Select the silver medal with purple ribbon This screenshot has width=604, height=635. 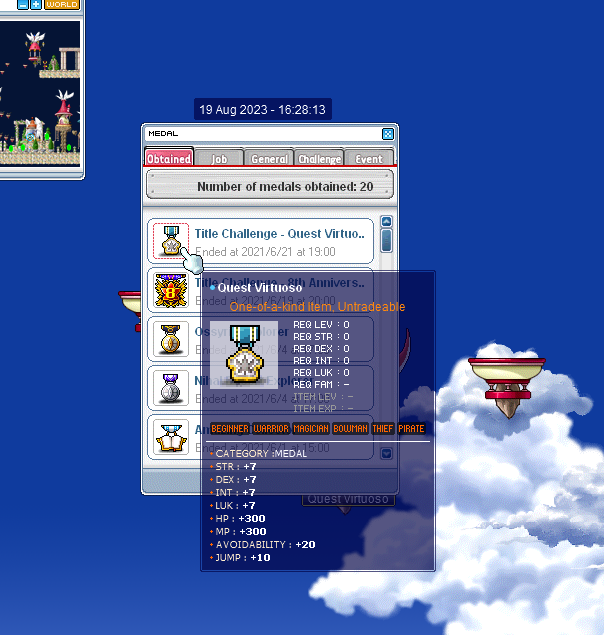(x=169, y=386)
